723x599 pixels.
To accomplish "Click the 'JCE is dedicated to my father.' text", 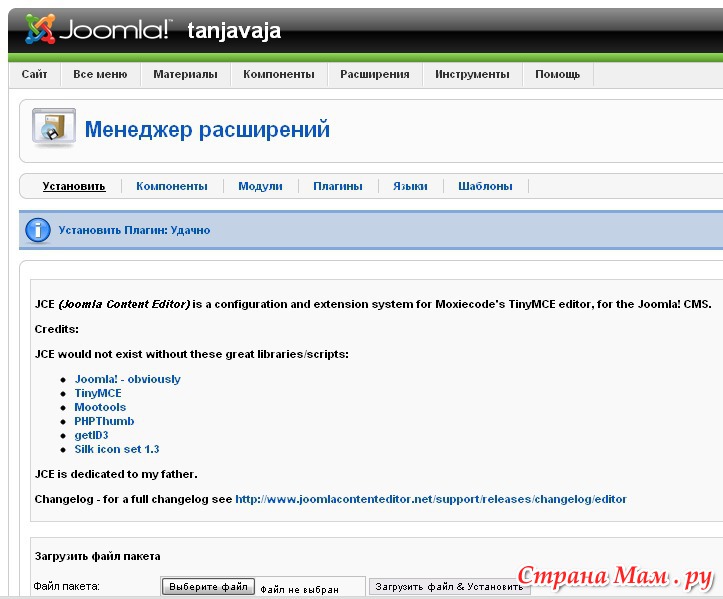I will (x=116, y=474).
